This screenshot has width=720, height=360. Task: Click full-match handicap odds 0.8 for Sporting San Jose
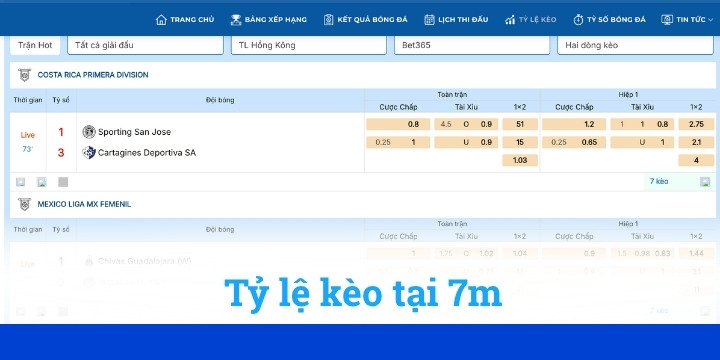click(398, 124)
